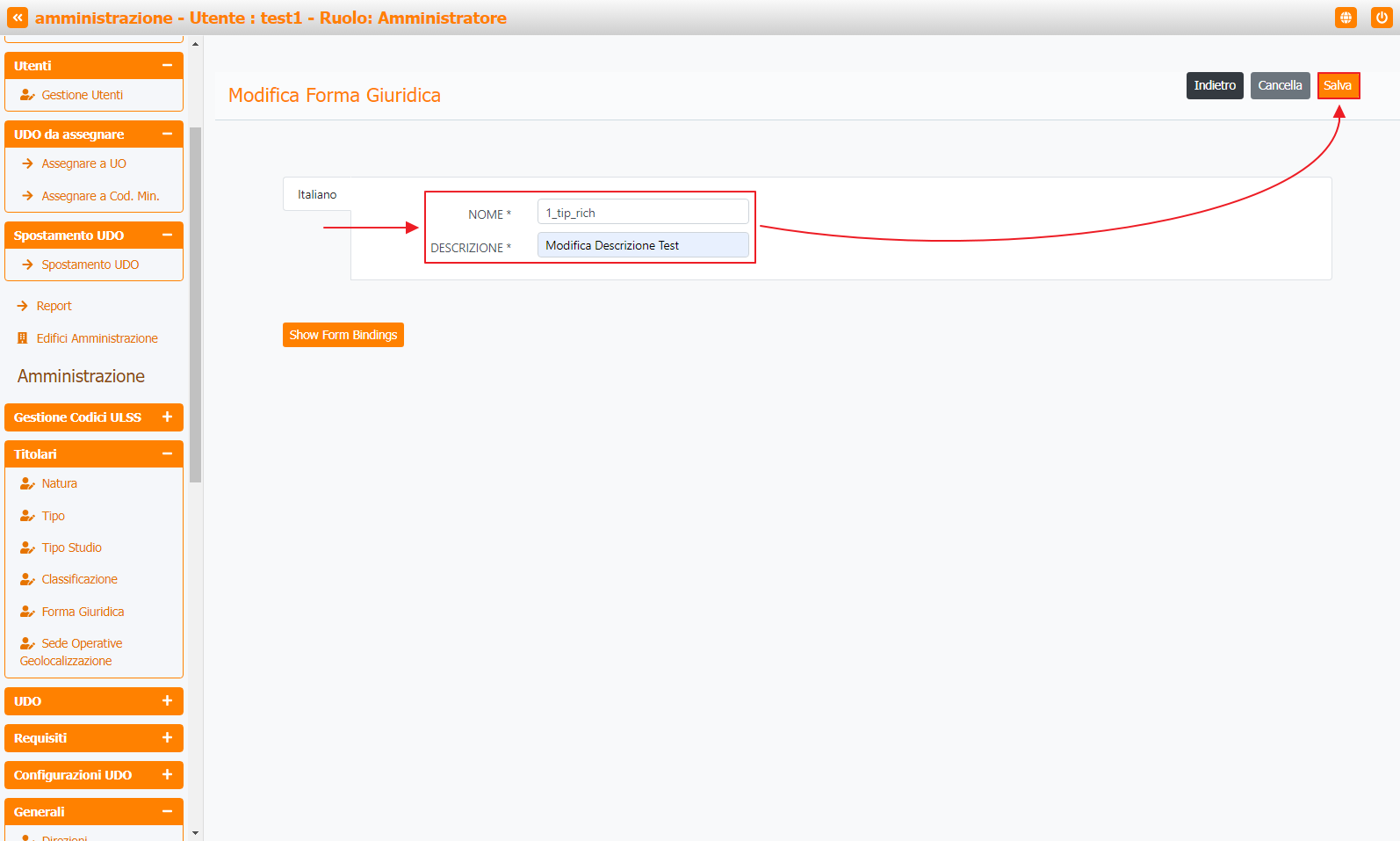Image resolution: width=1400 pixels, height=841 pixels.
Task: Click into the DESCRIZIONE text field
Action: pyautogui.click(x=642, y=245)
